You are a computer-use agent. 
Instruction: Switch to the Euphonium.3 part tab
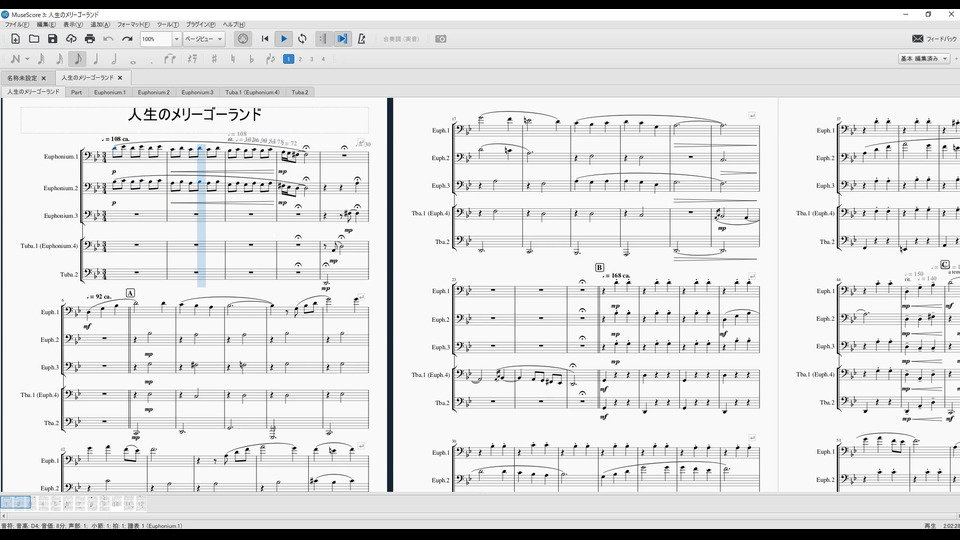[x=197, y=92]
